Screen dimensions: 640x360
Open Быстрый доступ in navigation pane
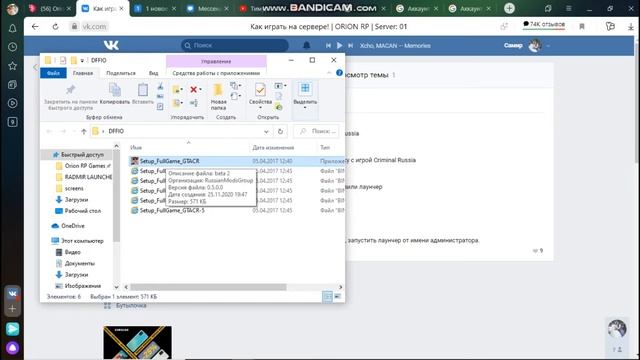pyautogui.click(x=82, y=155)
